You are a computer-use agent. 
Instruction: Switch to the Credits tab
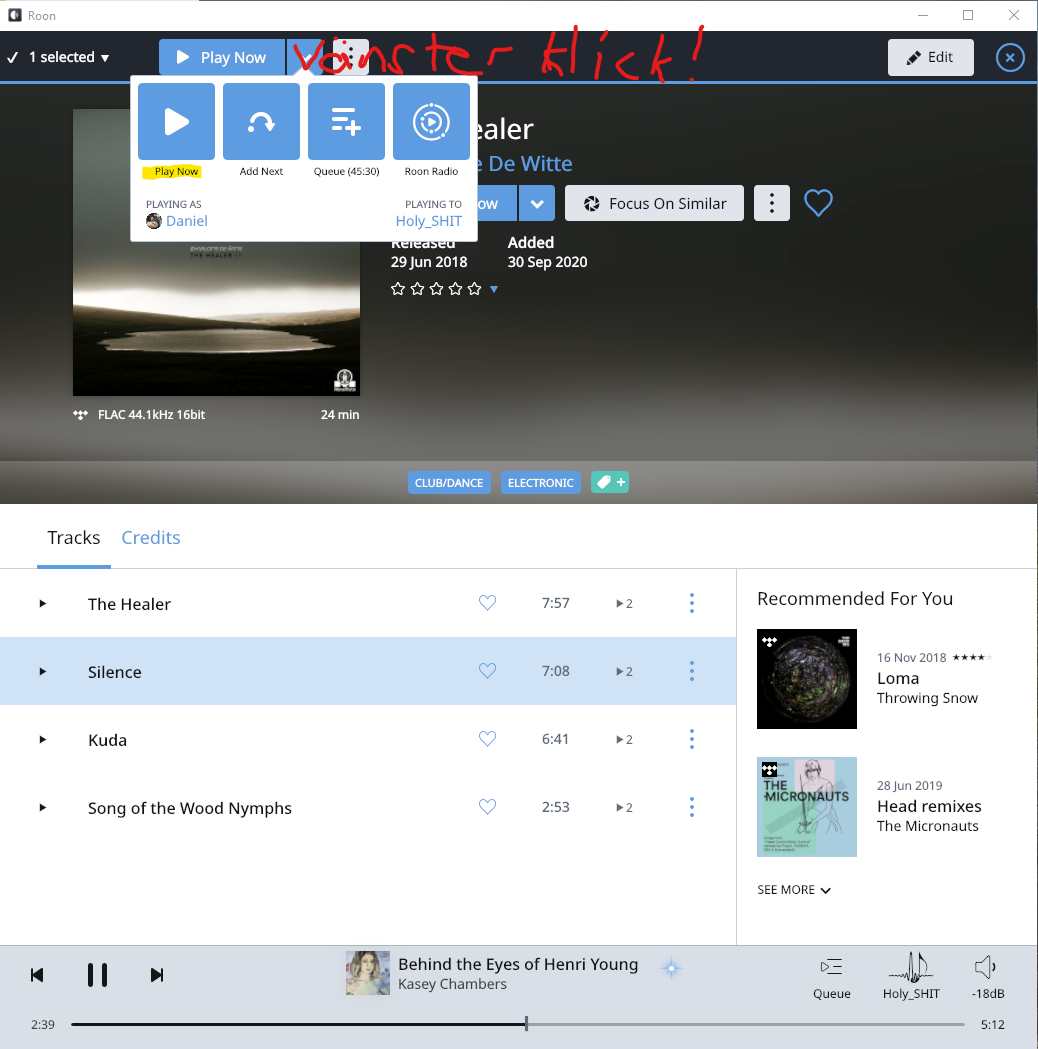point(150,538)
